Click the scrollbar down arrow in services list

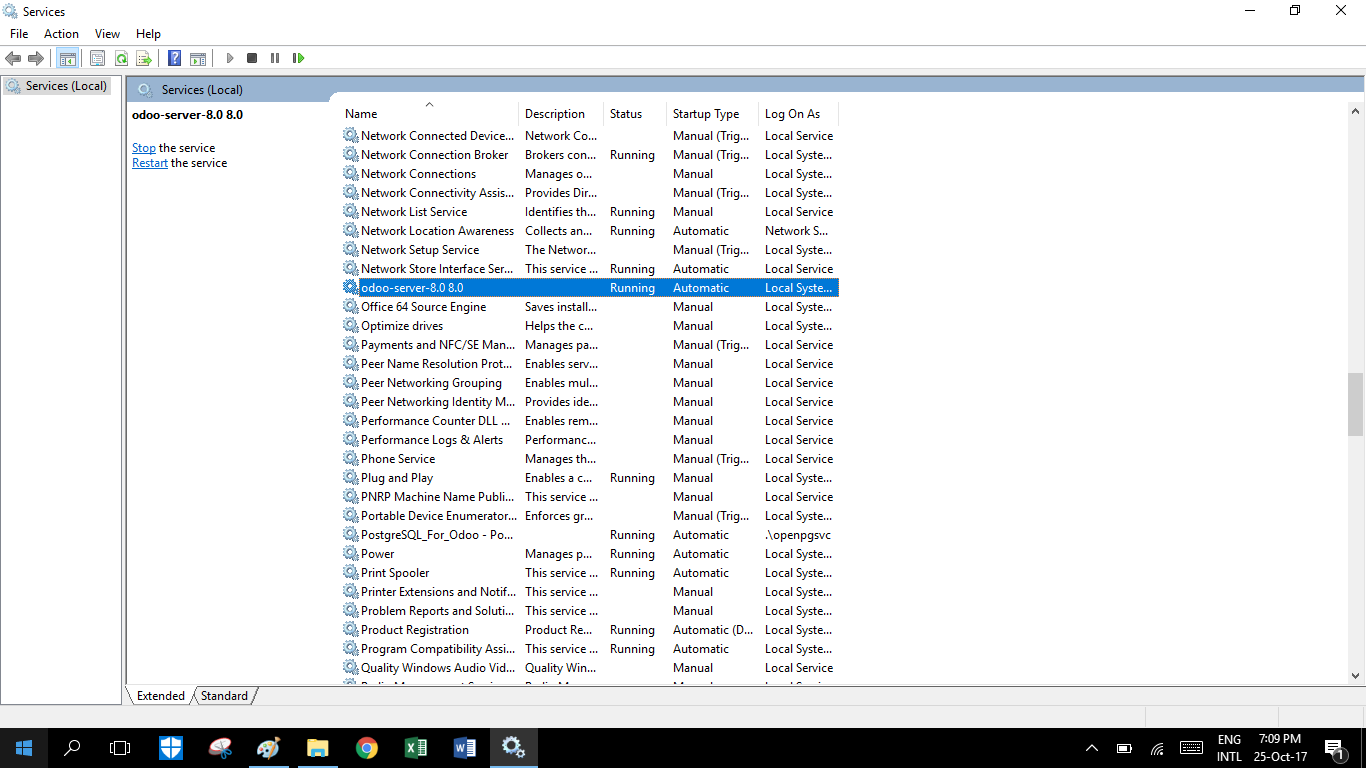point(1356,676)
